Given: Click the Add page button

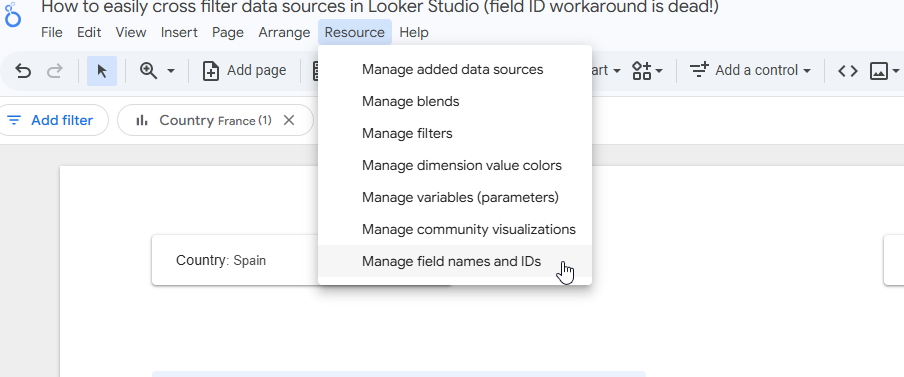Looking at the screenshot, I should coord(244,71).
